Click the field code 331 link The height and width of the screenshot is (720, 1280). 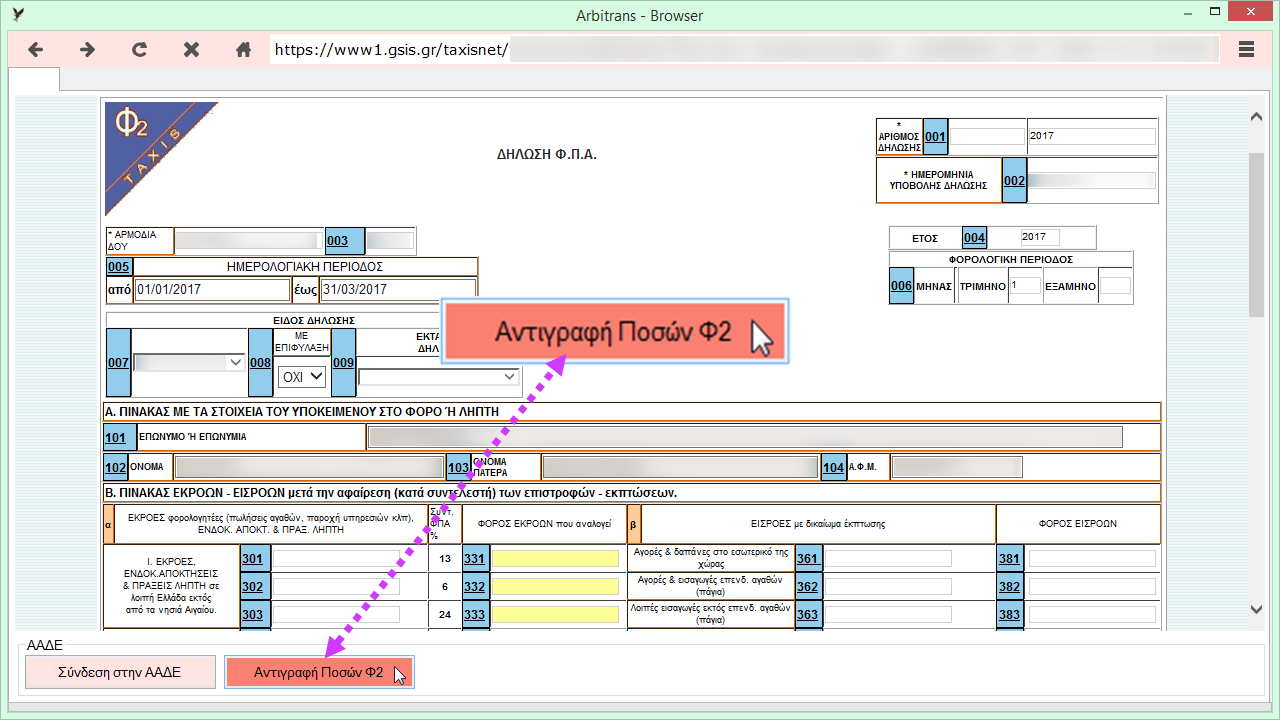(475, 559)
